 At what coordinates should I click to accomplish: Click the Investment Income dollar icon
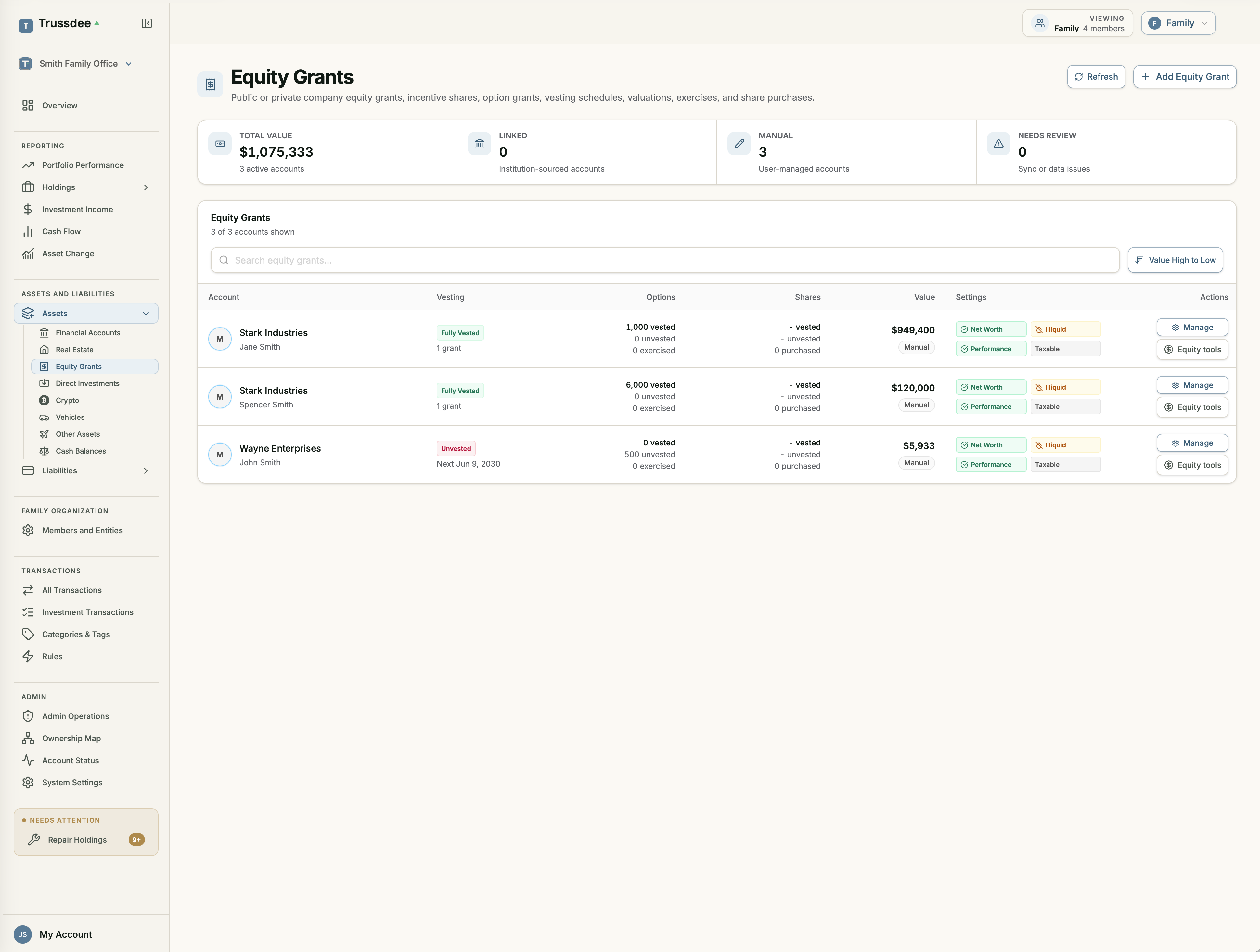pos(28,210)
